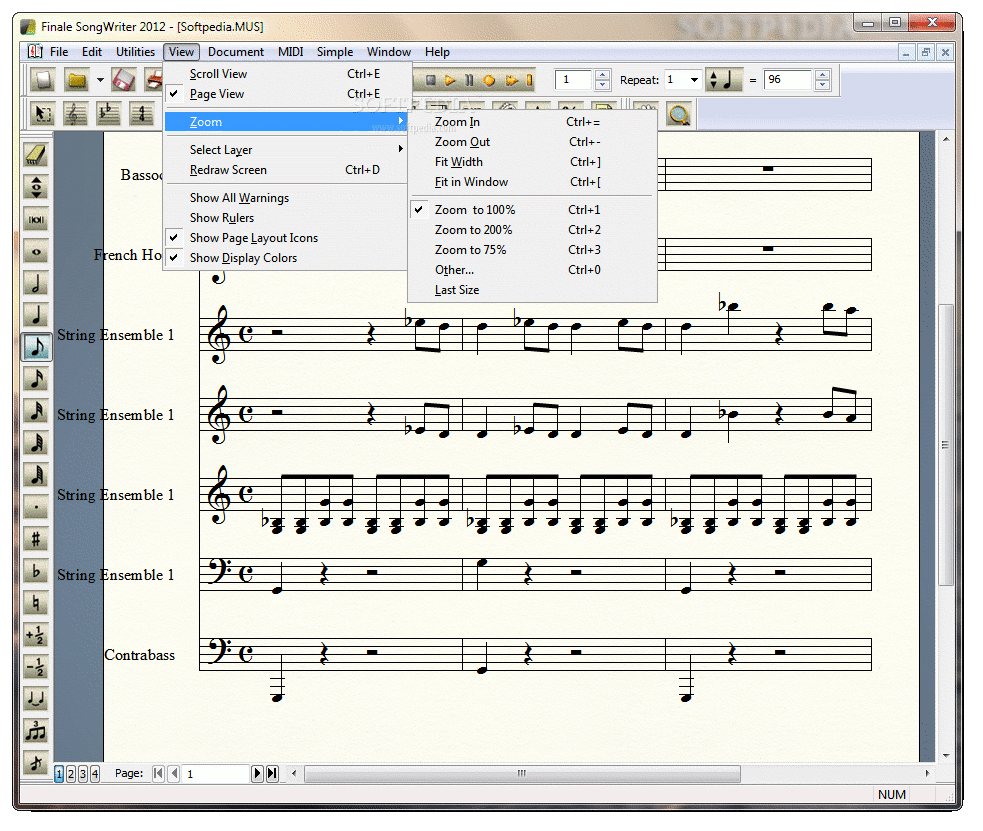Click the lower half step tool
Screen dimensions: 983x831
[x=36, y=667]
